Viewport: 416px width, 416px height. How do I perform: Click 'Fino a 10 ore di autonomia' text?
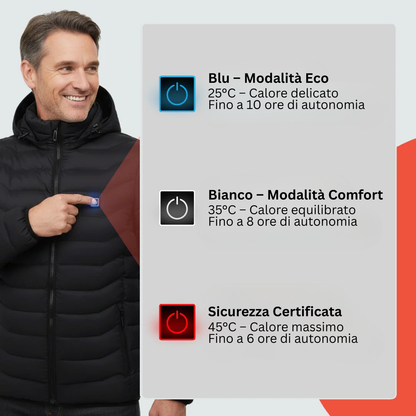286,105
